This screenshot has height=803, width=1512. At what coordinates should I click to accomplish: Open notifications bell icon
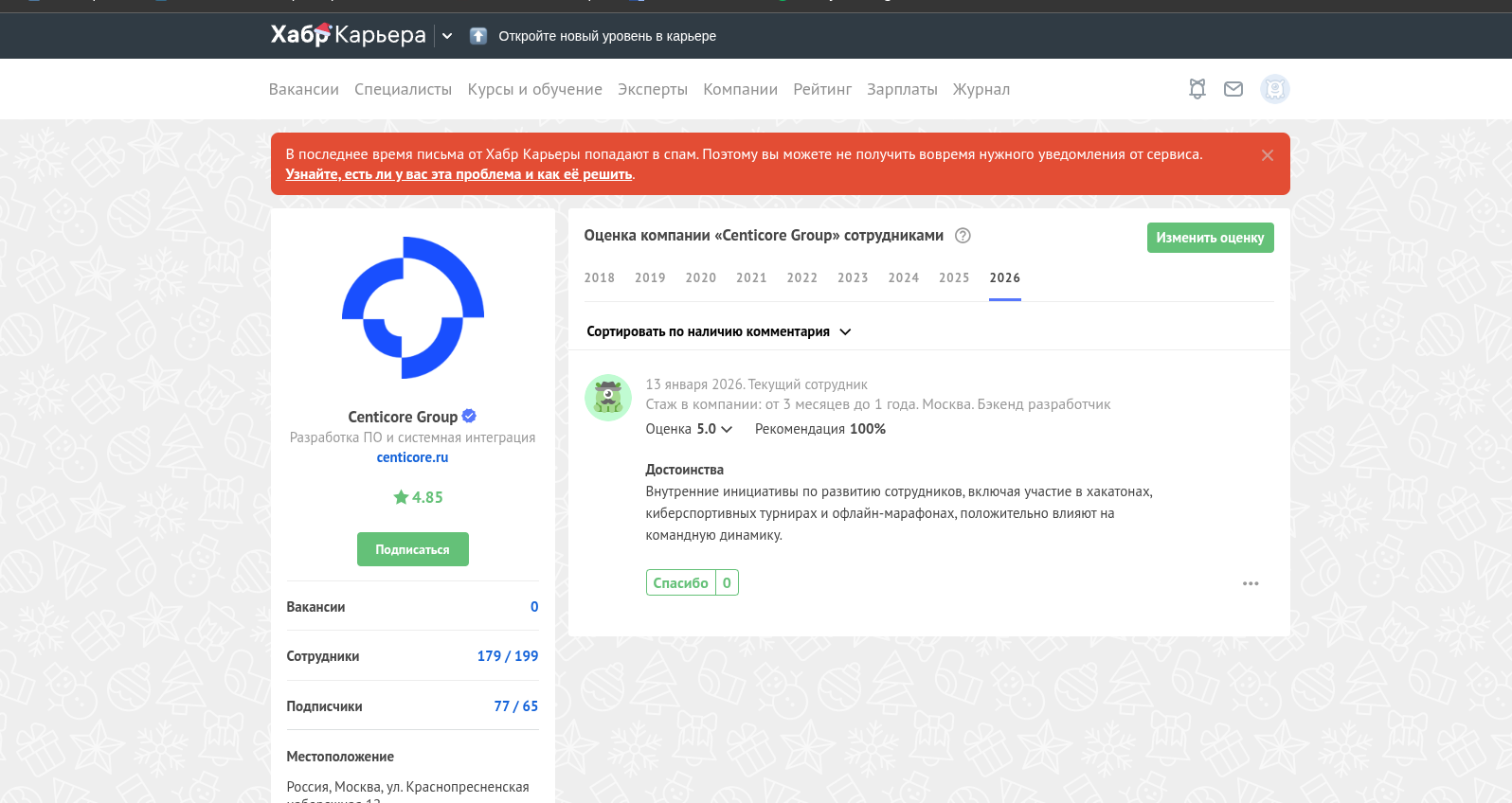click(x=1197, y=89)
